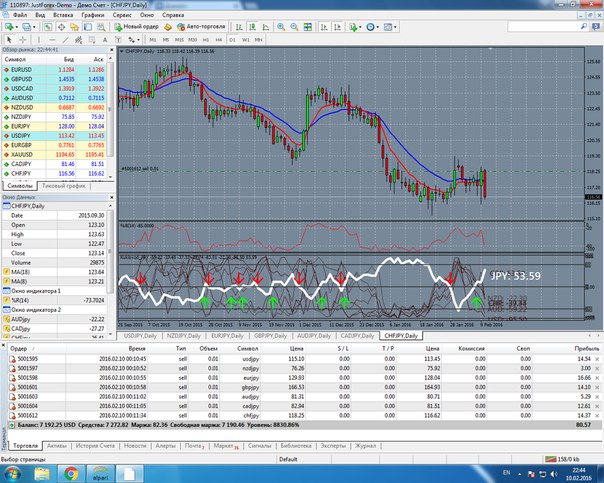Open the Графики menu
The image size is (604, 483).
[x=93, y=15]
